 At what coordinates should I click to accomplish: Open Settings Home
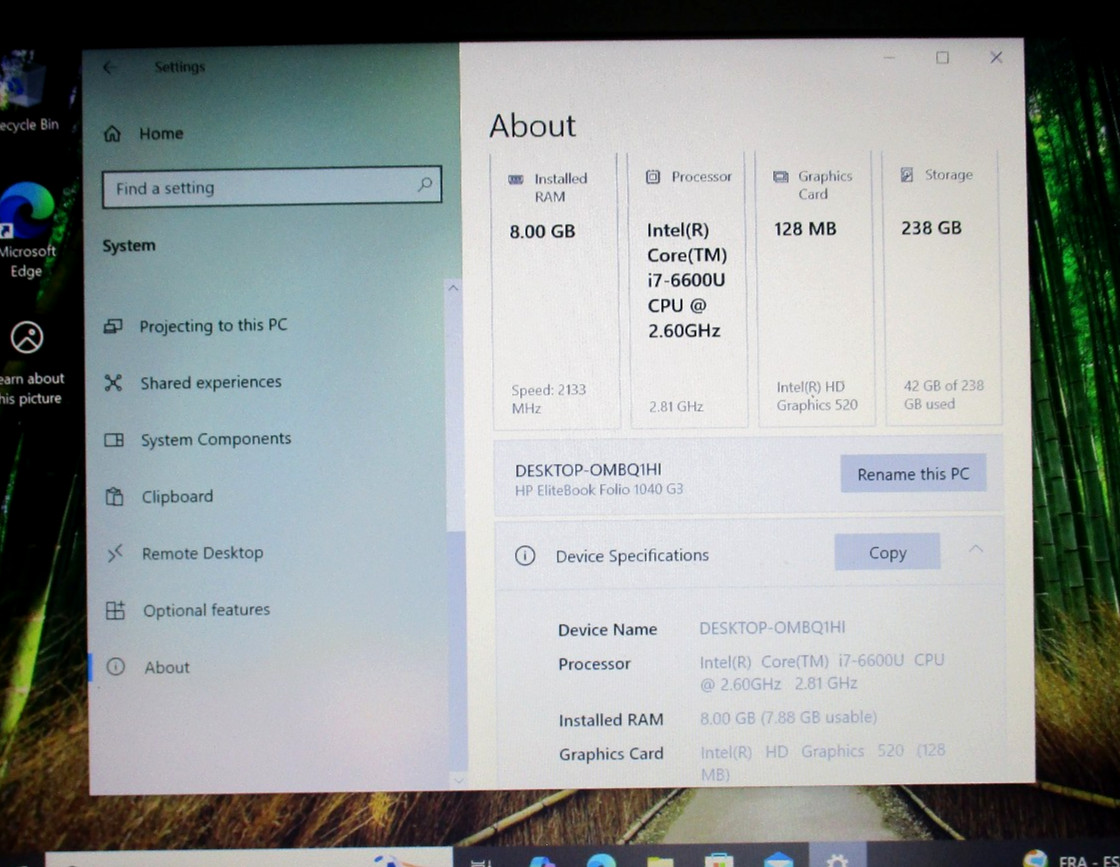click(x=144, y=134)
